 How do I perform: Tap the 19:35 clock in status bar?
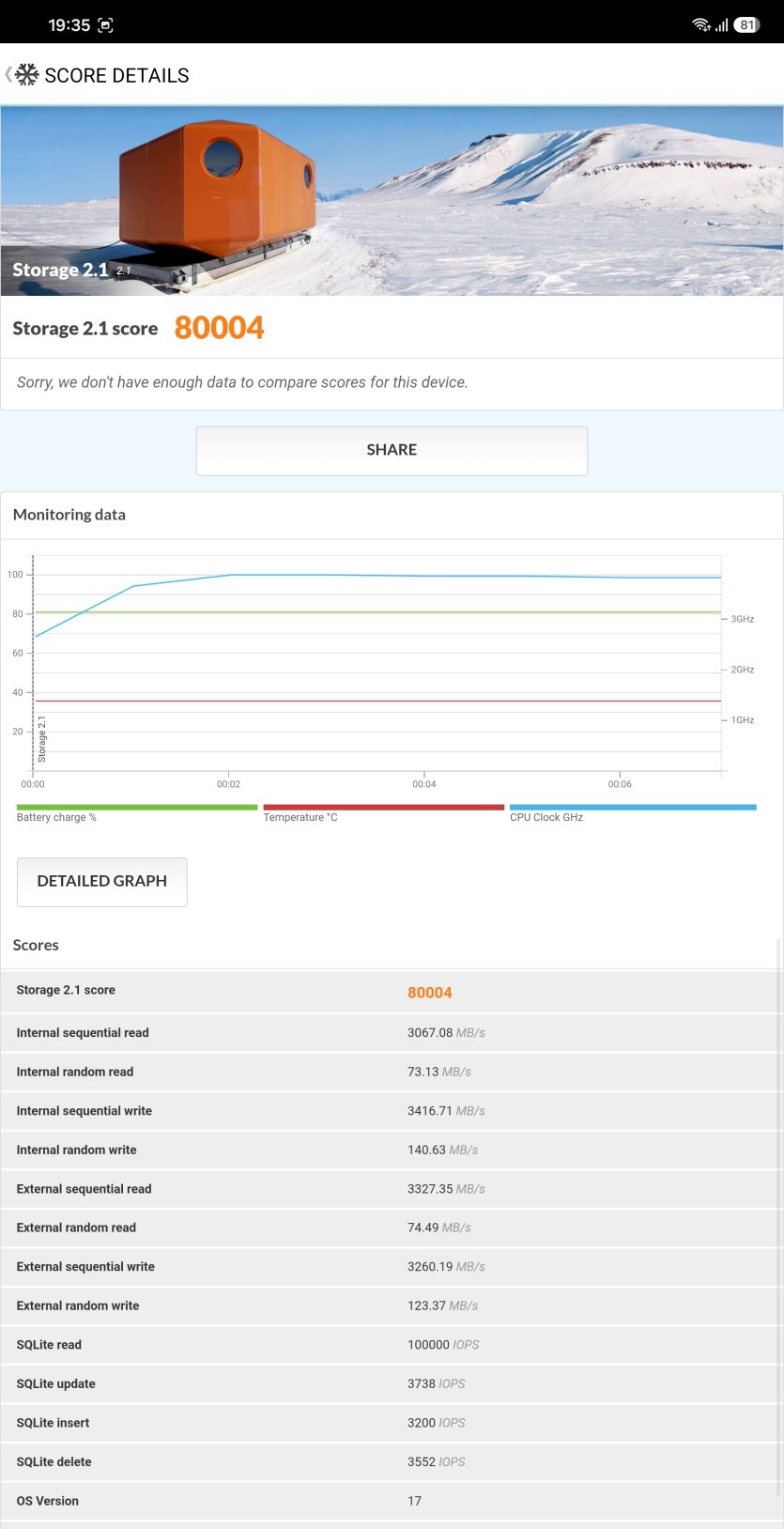(x=69, y=25)
